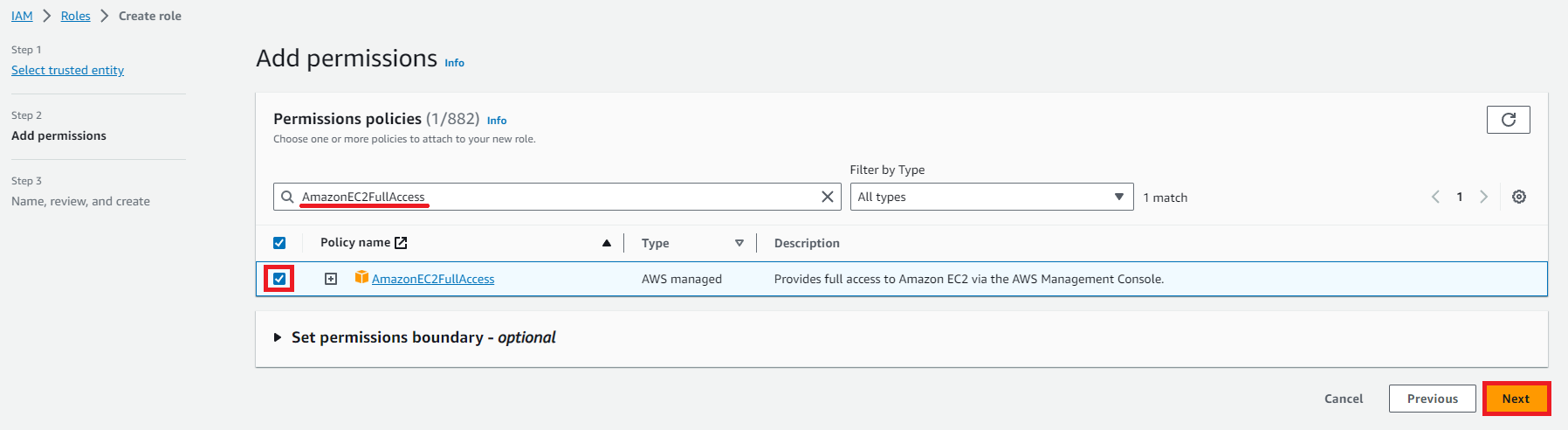Click the Type column header text

coord(656,243)
